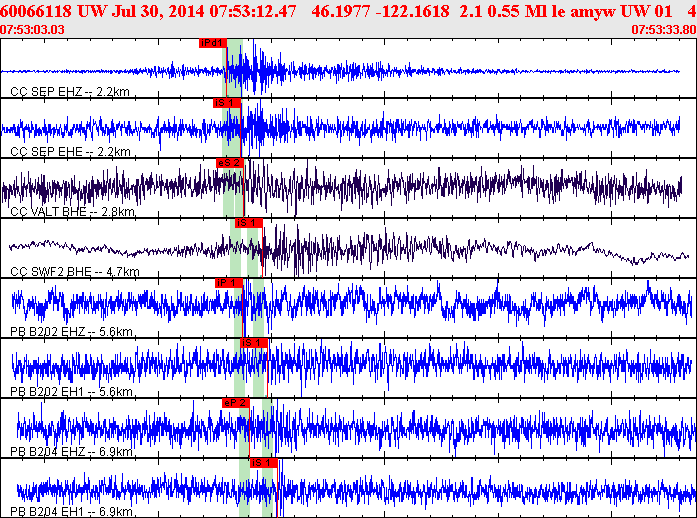This screenshot has height=518, width=697.
Task: Select the iS 1 pick flag on SWF2 BHE
Action: click(249, 223)
